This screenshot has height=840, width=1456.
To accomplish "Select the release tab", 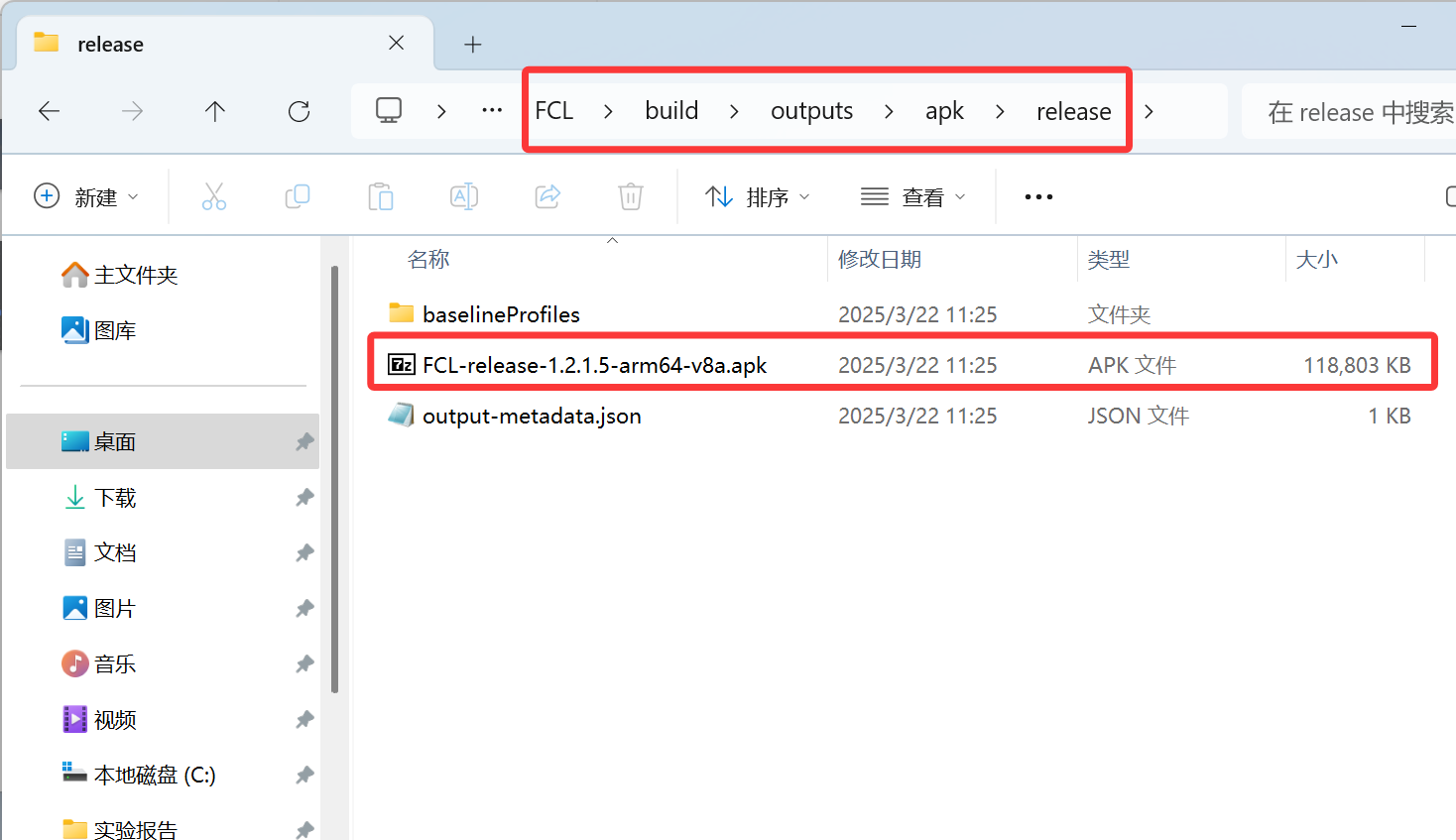I will [226, 44].
